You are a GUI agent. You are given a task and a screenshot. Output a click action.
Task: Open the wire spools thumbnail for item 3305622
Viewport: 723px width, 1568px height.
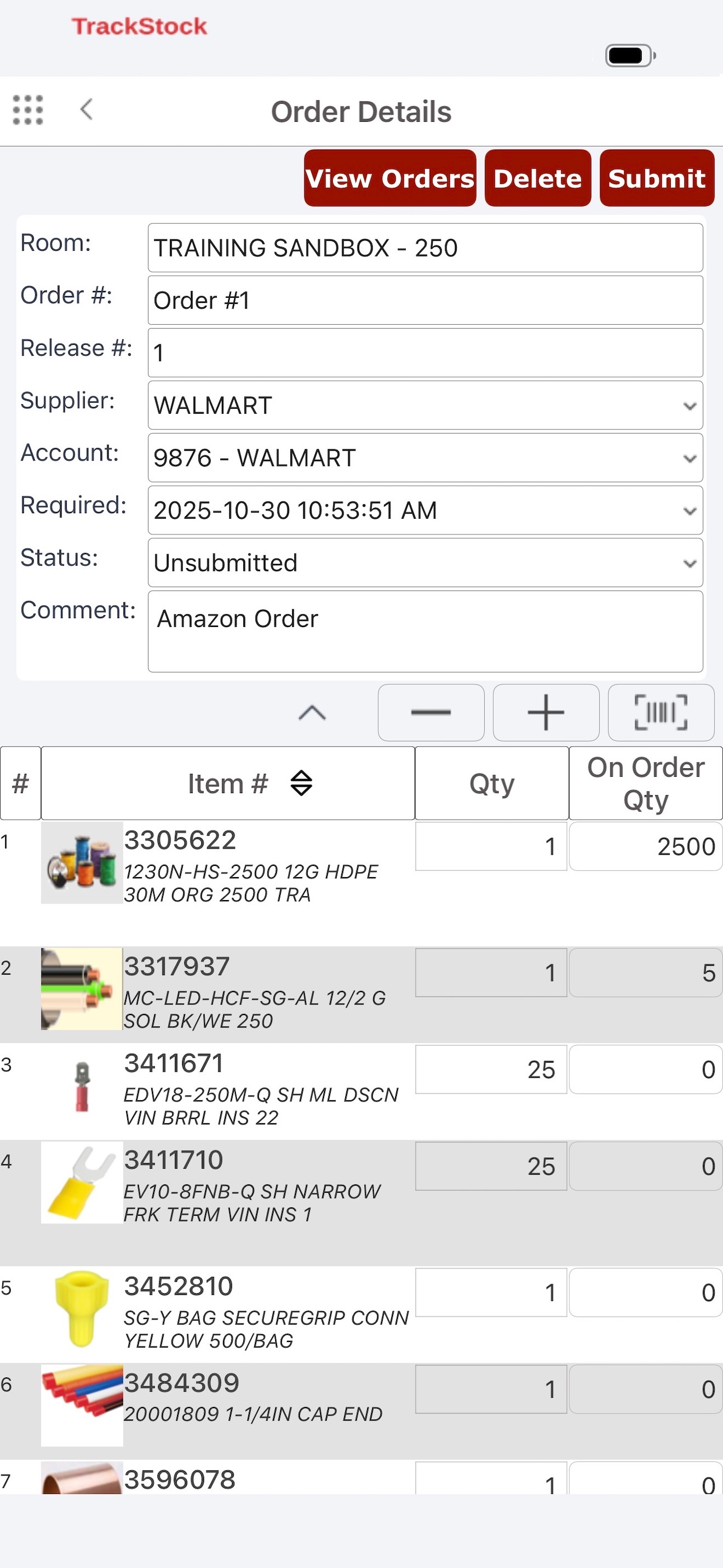click(82, 863)
